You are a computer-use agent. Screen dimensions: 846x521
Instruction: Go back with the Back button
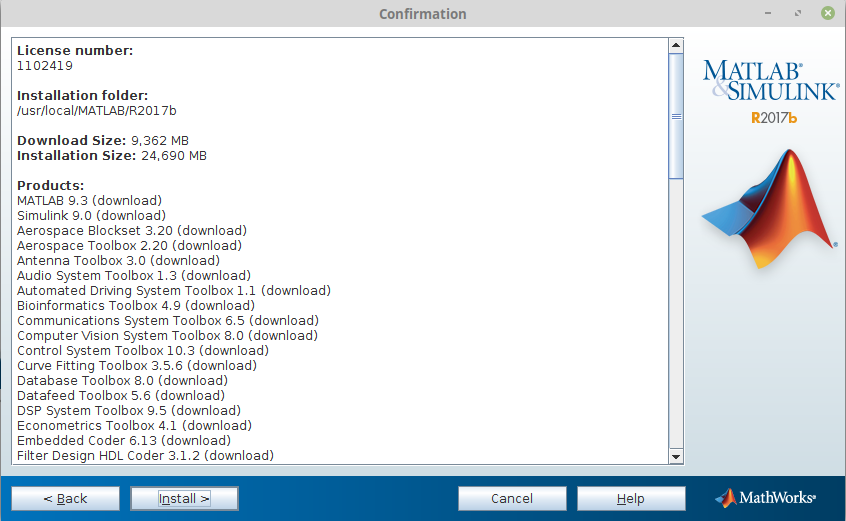(65, 498)
